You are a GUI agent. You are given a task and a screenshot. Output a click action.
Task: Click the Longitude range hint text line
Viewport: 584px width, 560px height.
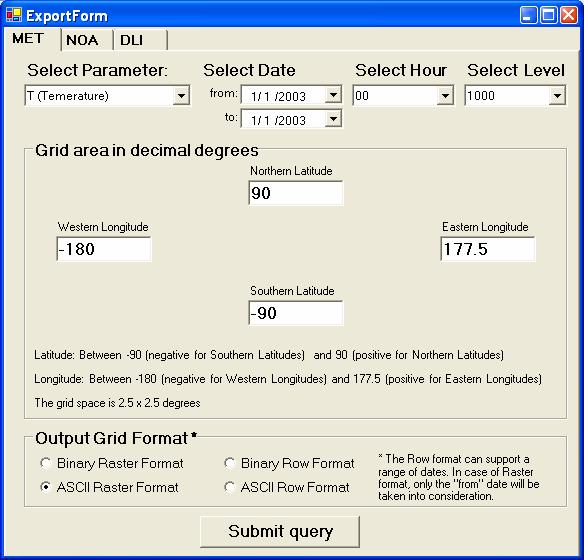288,379
